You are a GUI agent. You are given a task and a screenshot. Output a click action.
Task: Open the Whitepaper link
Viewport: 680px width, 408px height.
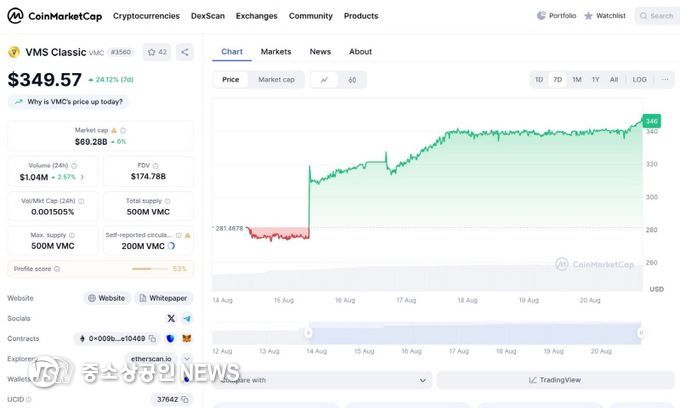tap(163, 298)
